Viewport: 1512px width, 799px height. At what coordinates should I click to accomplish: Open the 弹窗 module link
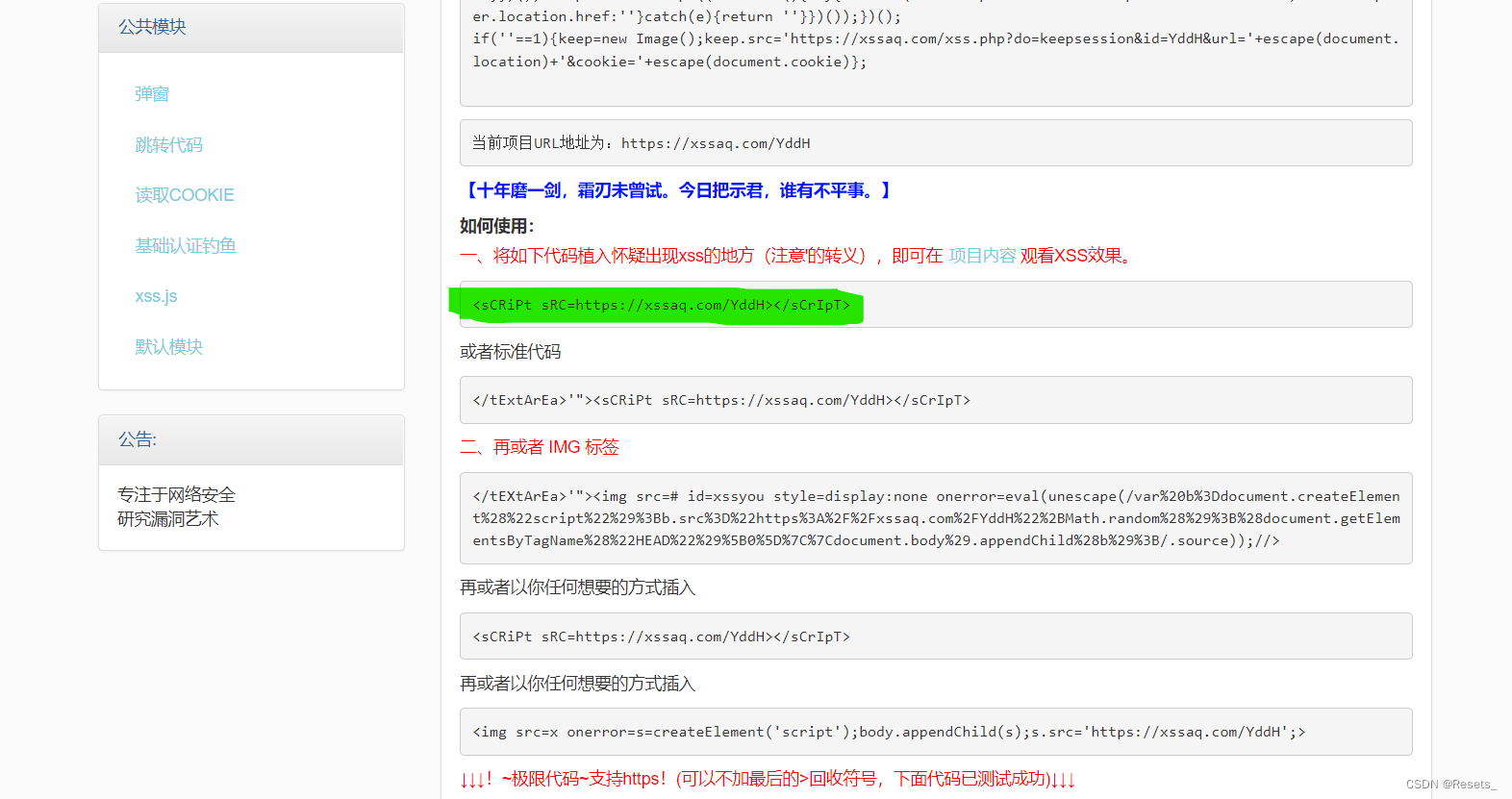tap(152, 94)
